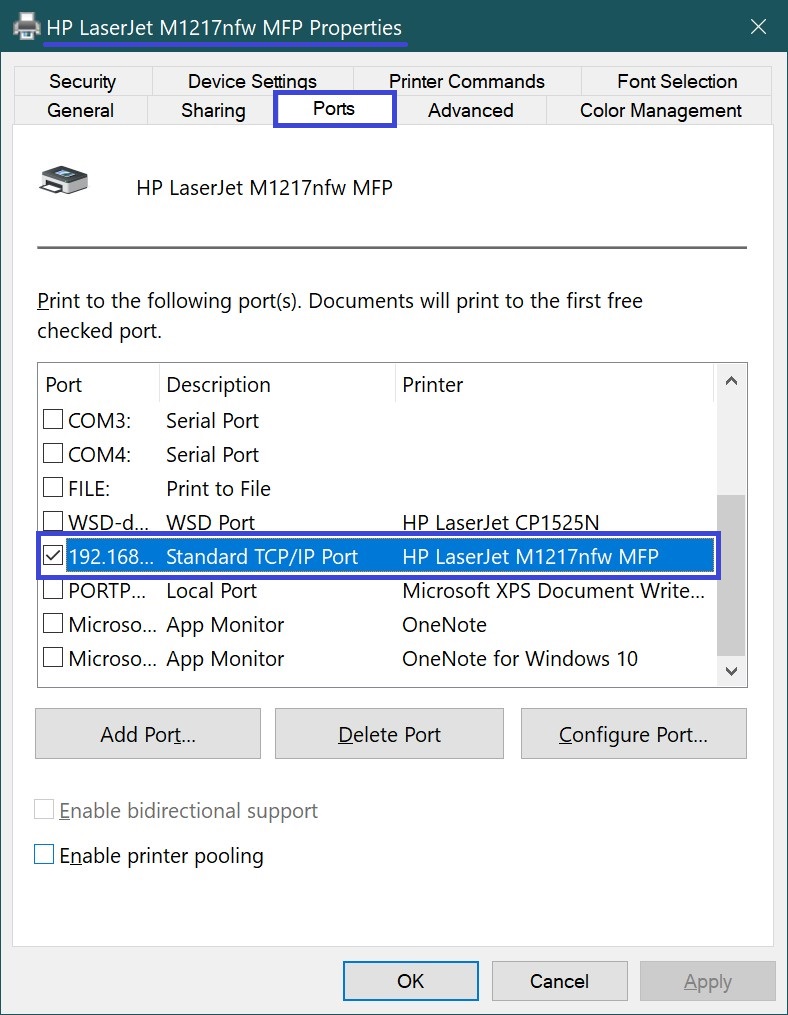Click the HP LaserJet printer image icon
Image resolution: width=788 pixels, height=1015 pixels.
pyautogui.click(x=63, y=180)
